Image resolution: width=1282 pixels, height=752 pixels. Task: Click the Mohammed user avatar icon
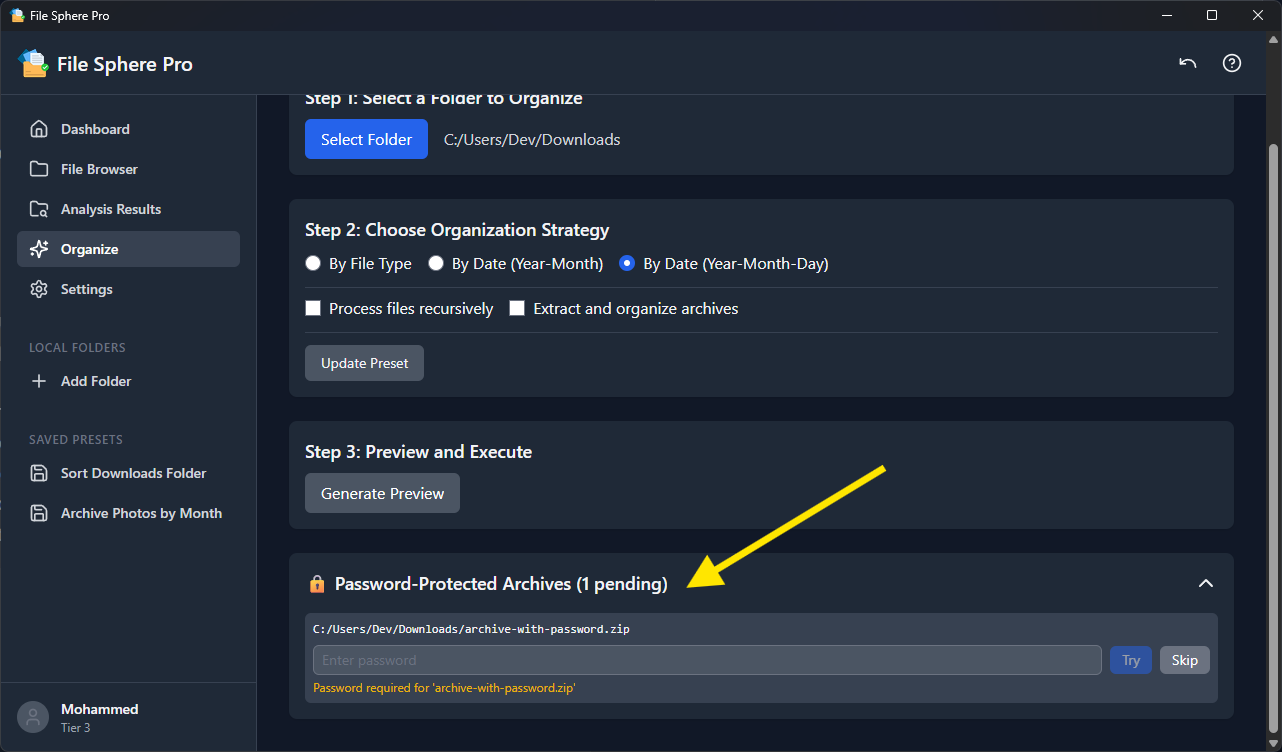33,717
